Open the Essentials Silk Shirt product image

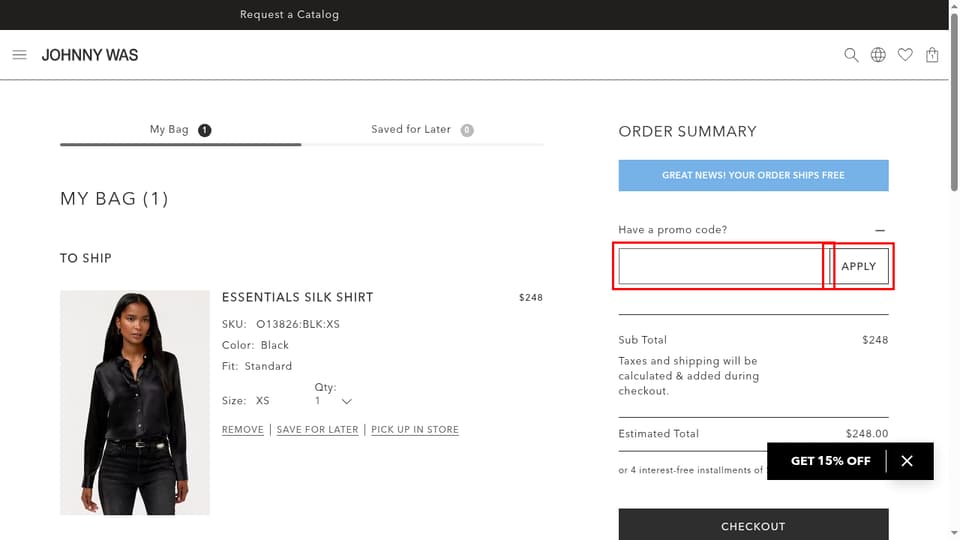coord(135,403)
